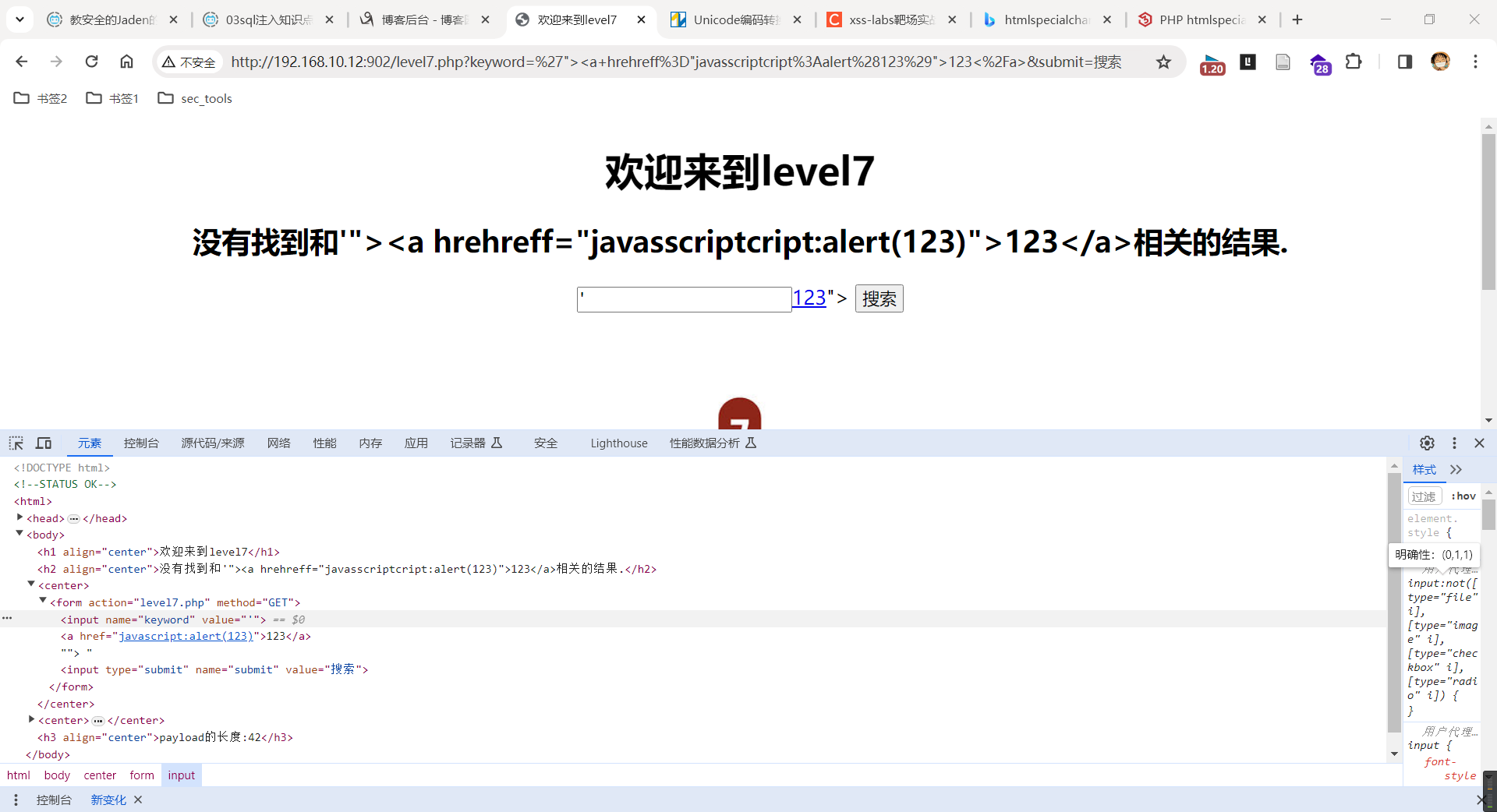The image size is (1497, 812).
Task: Click the 搜索 submit button
Action: 879,298
